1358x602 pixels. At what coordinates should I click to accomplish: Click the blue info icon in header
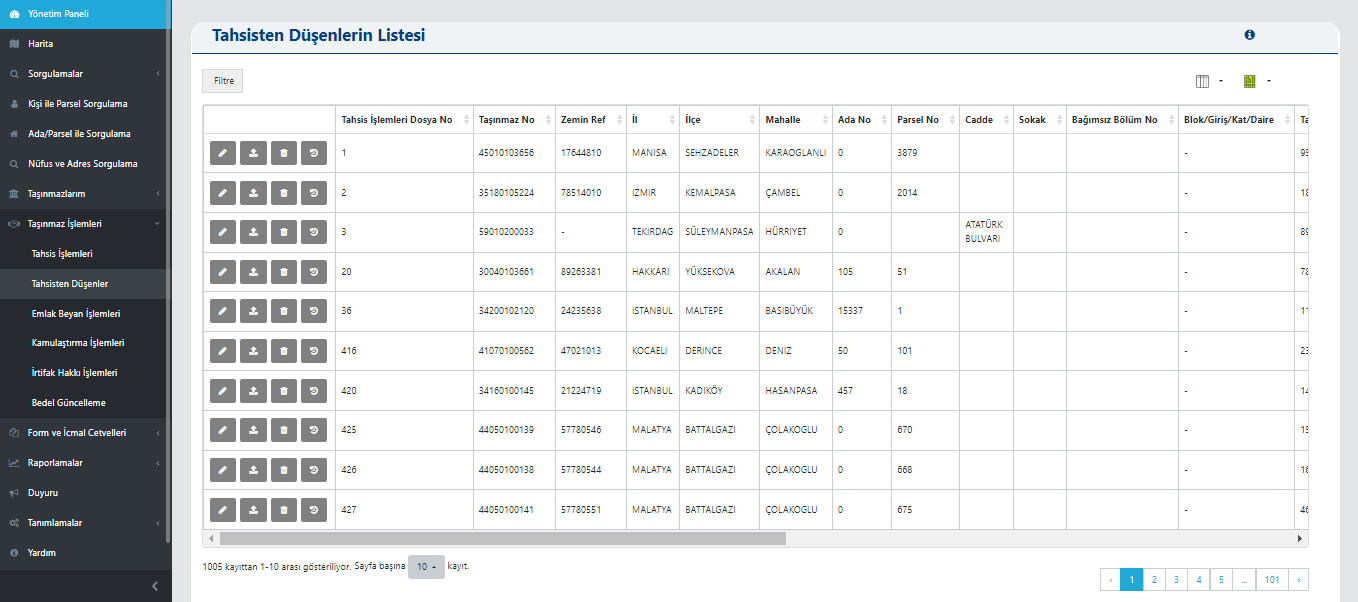(x=1249, y=35)
